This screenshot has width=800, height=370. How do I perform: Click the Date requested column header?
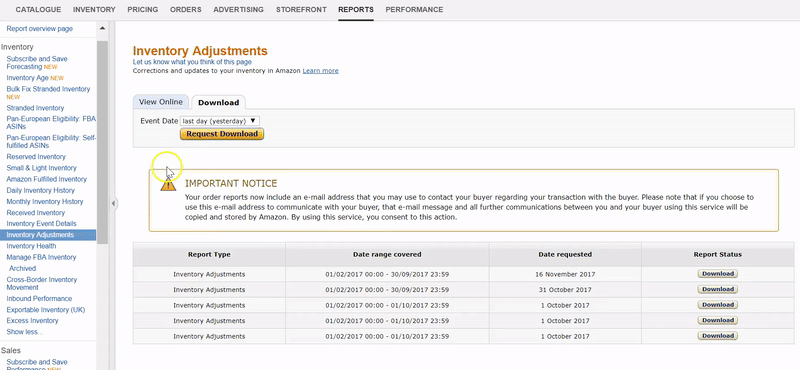point(565,254)
